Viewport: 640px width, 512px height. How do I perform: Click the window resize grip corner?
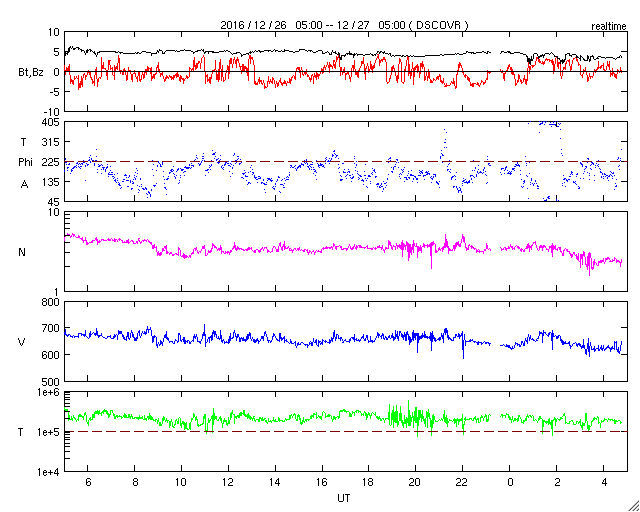click(633, 505)
